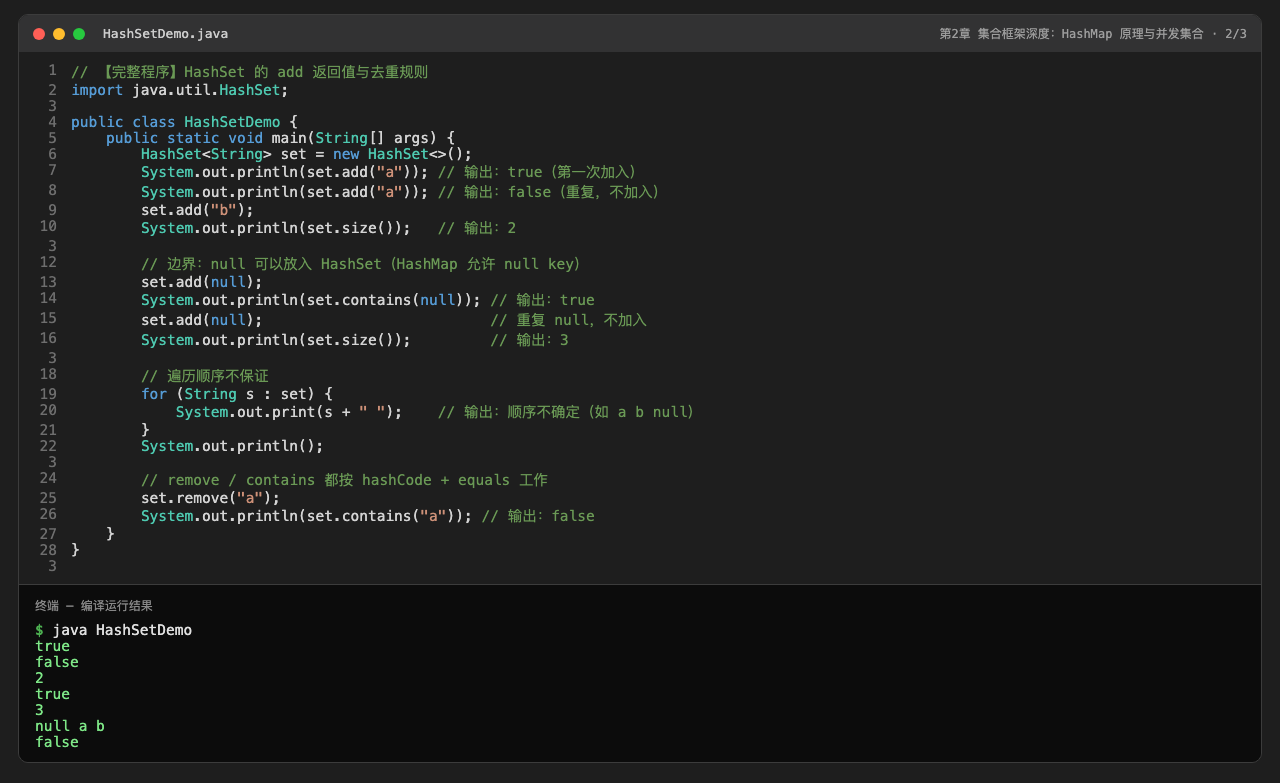Click the System.out.print(s + " ") statement

[289, 412]
